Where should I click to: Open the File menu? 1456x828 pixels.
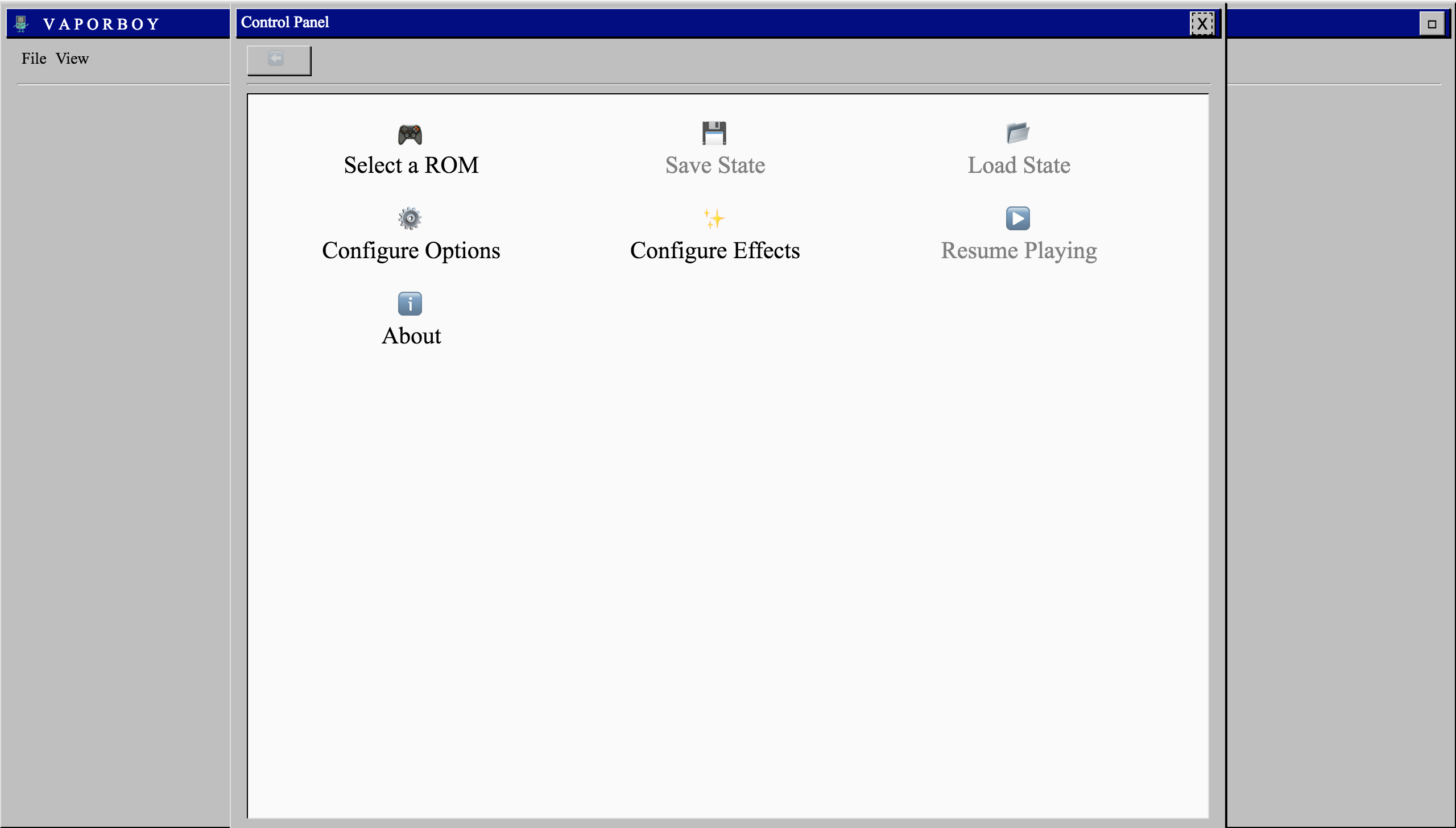click(x=34, y=59)
